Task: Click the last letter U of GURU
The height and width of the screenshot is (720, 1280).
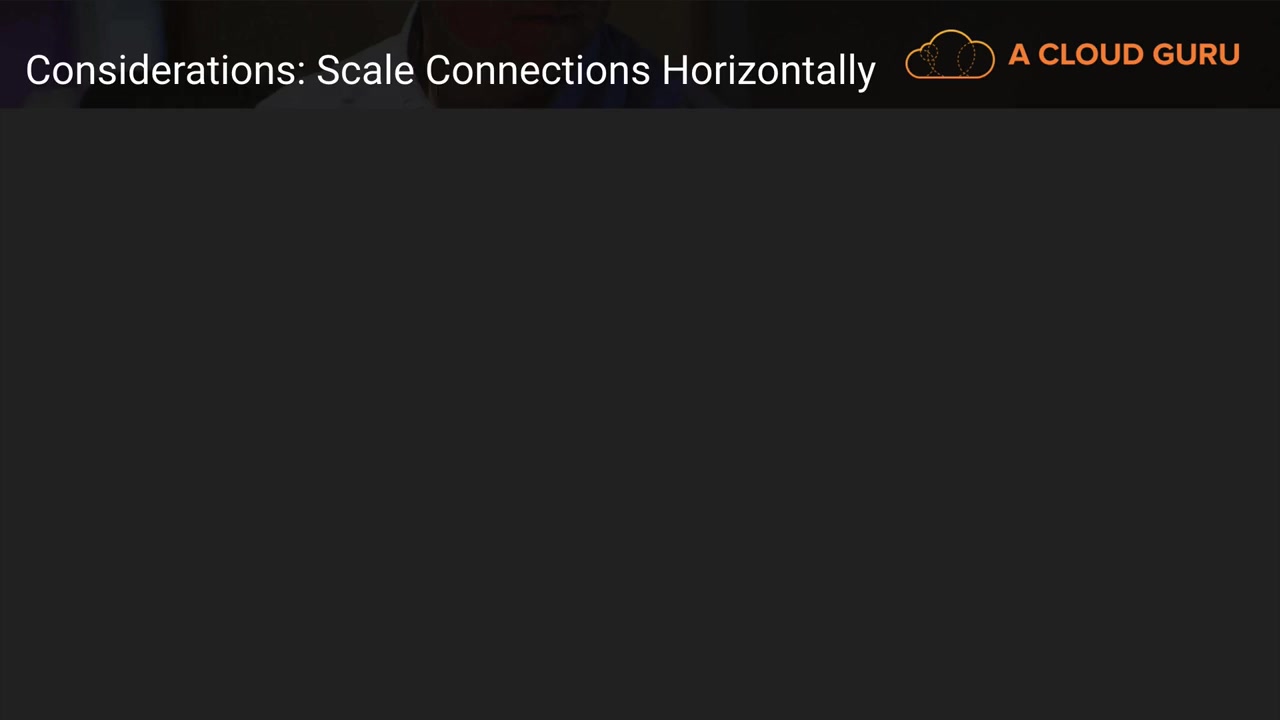Action: [x=1229, y=55]
